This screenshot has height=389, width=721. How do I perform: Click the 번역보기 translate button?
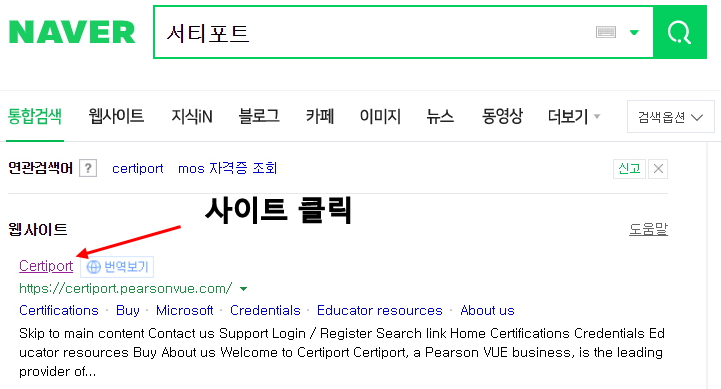click(x=117, y=267)
